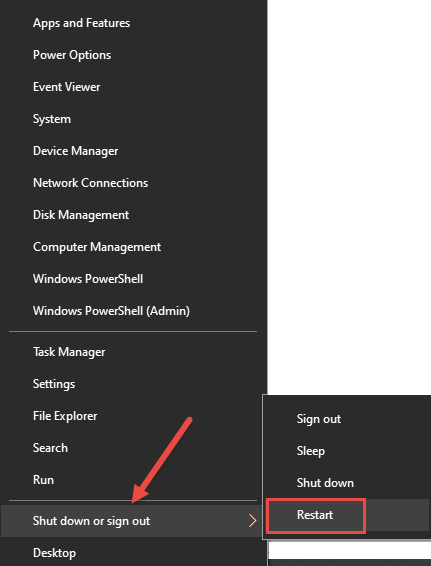Click the System menu entry
Screen dimensions: 431x566
click(x=134, y=119)
